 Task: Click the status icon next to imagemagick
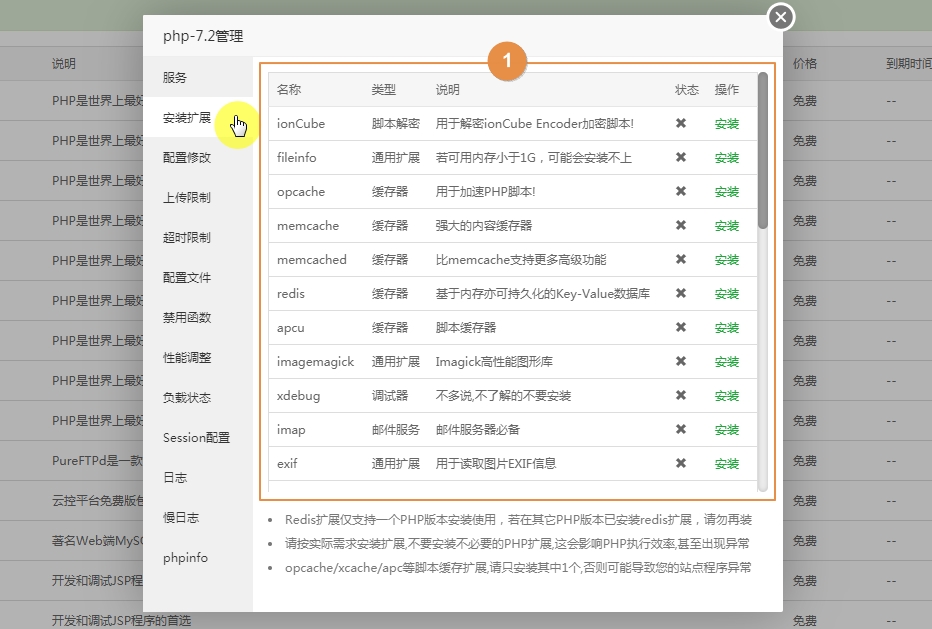pyautogui.click(x=680, y=361)
